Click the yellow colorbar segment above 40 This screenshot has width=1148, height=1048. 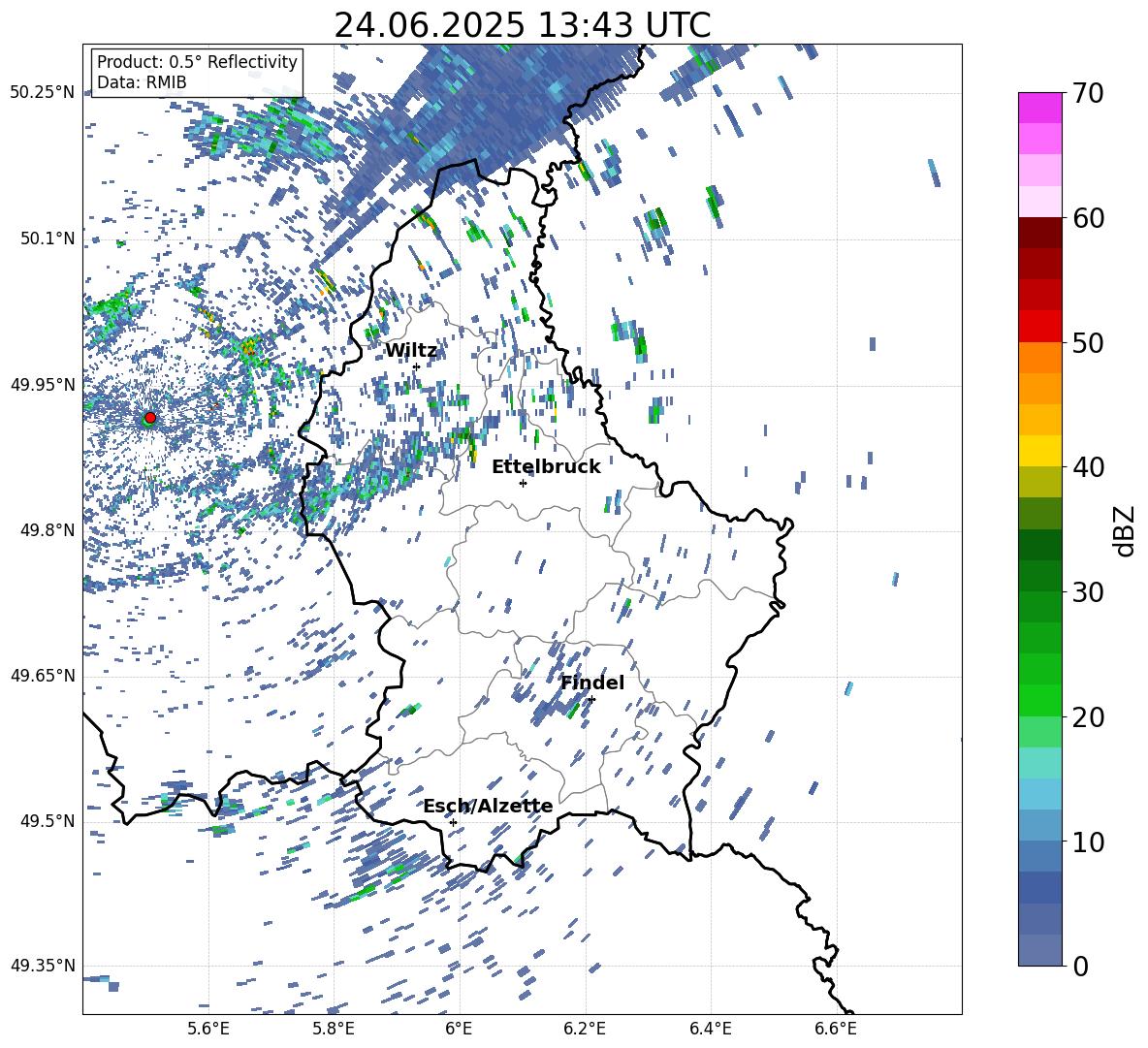[1040, 451]
